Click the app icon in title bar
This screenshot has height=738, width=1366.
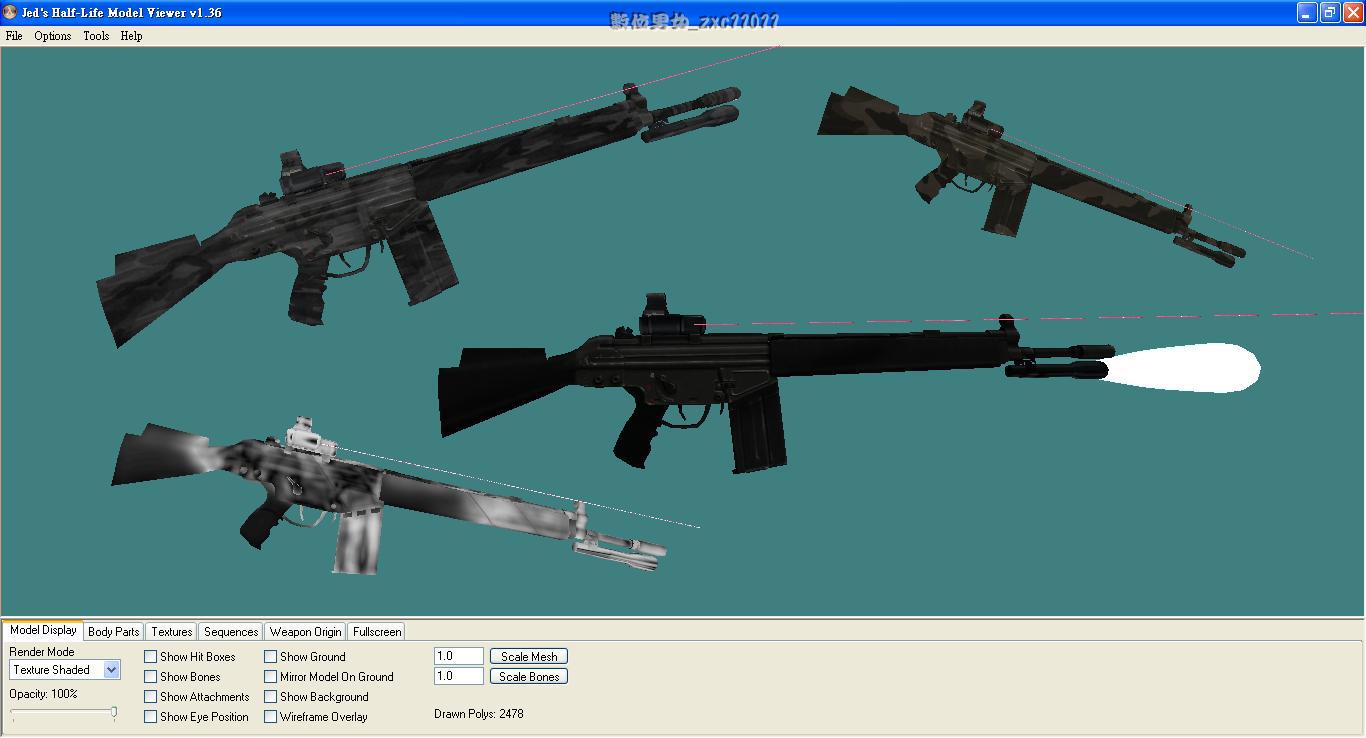(x=10, y=12)
